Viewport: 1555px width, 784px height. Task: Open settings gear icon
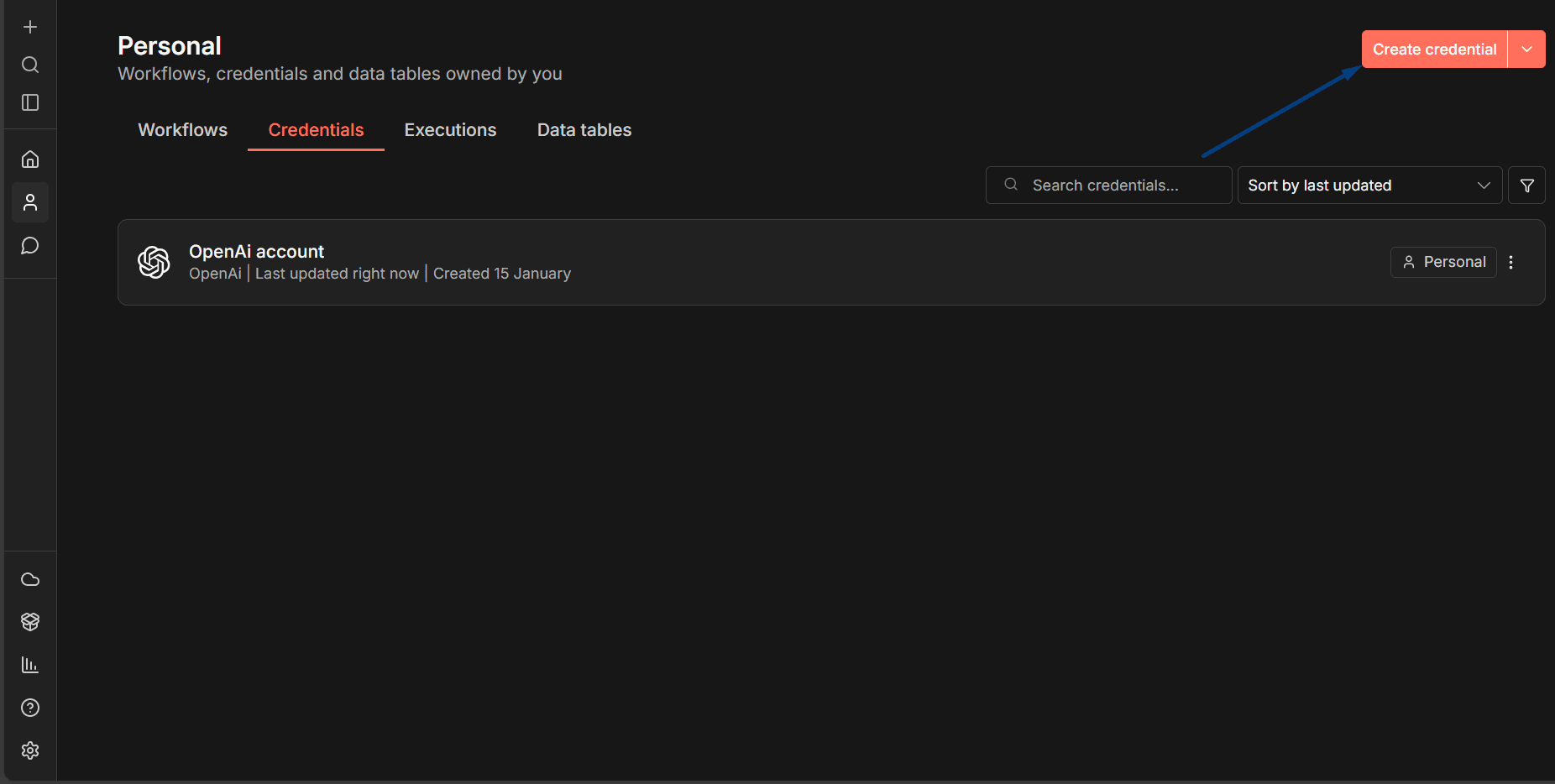point(30,750)
